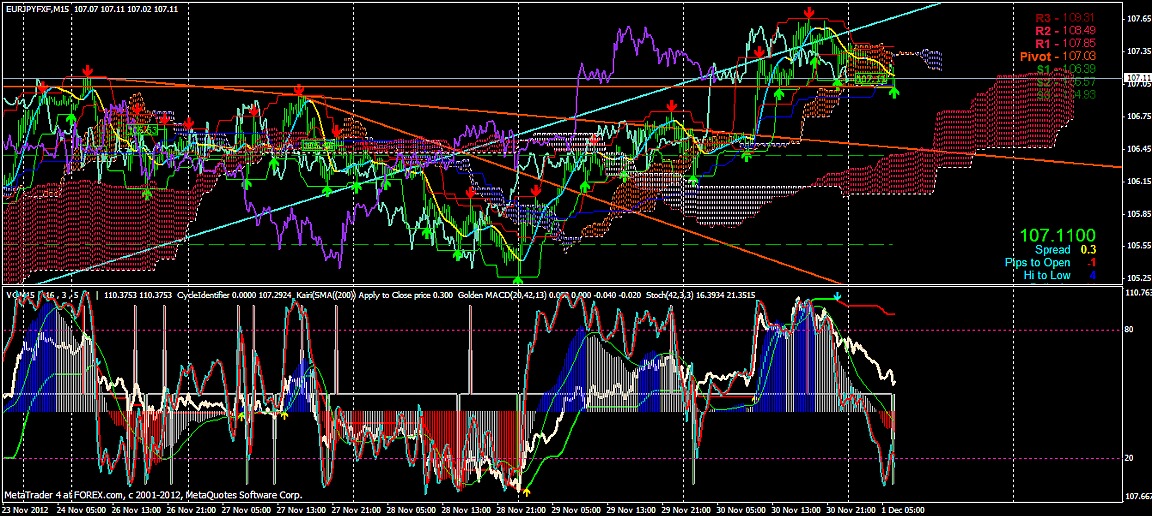Click the S2 support level label
Viewport: 1152px width, 516px height.
tap(1066, 82)
